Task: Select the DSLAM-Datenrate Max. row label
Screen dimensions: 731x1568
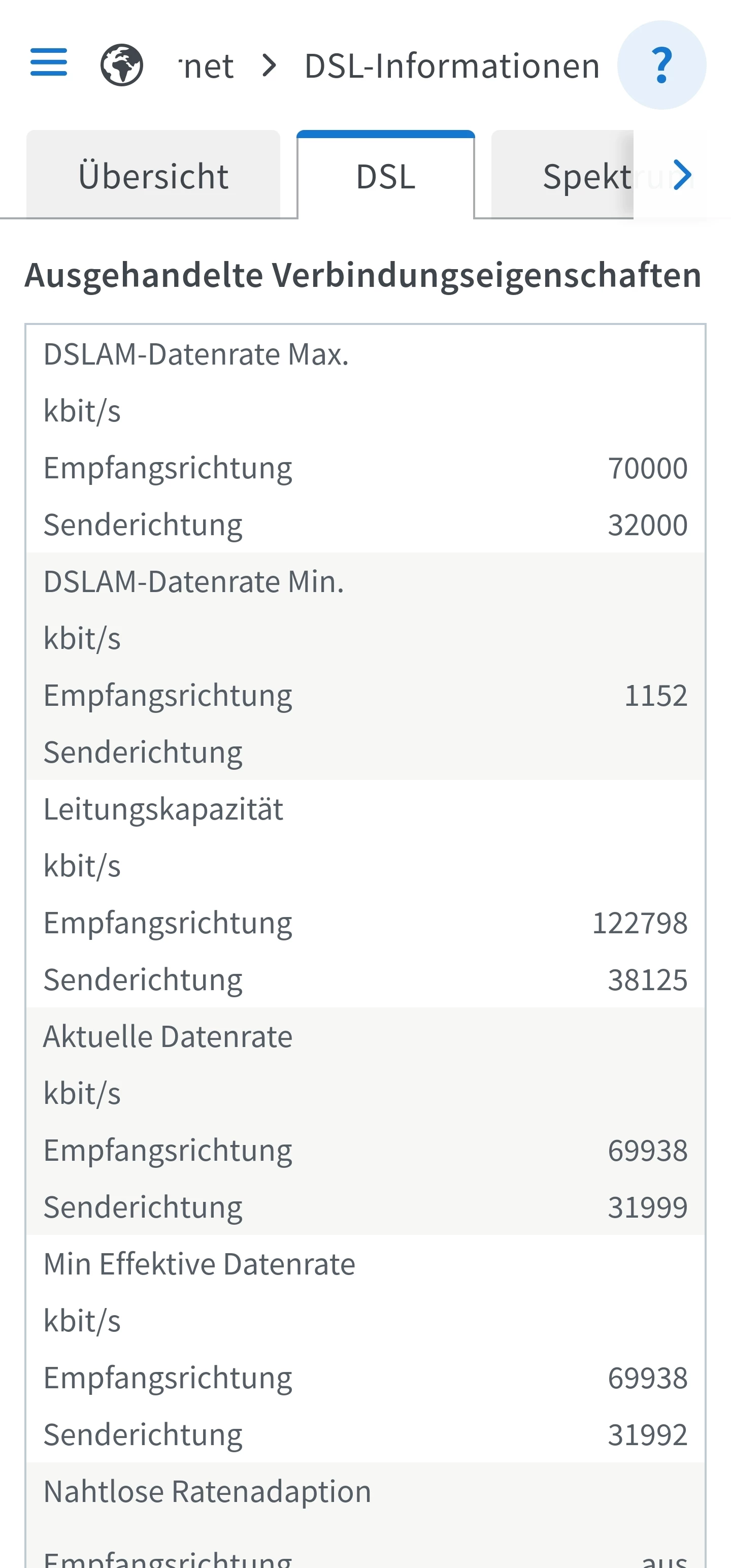Action: click(196, 354)
